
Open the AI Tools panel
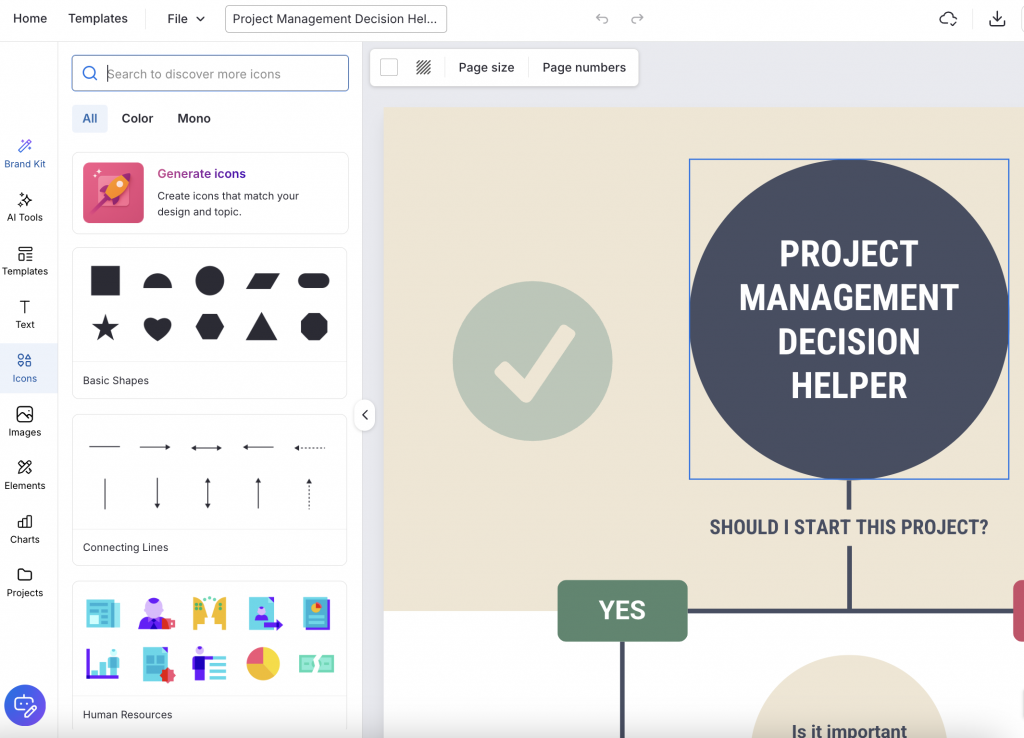[x=25, y=205]
